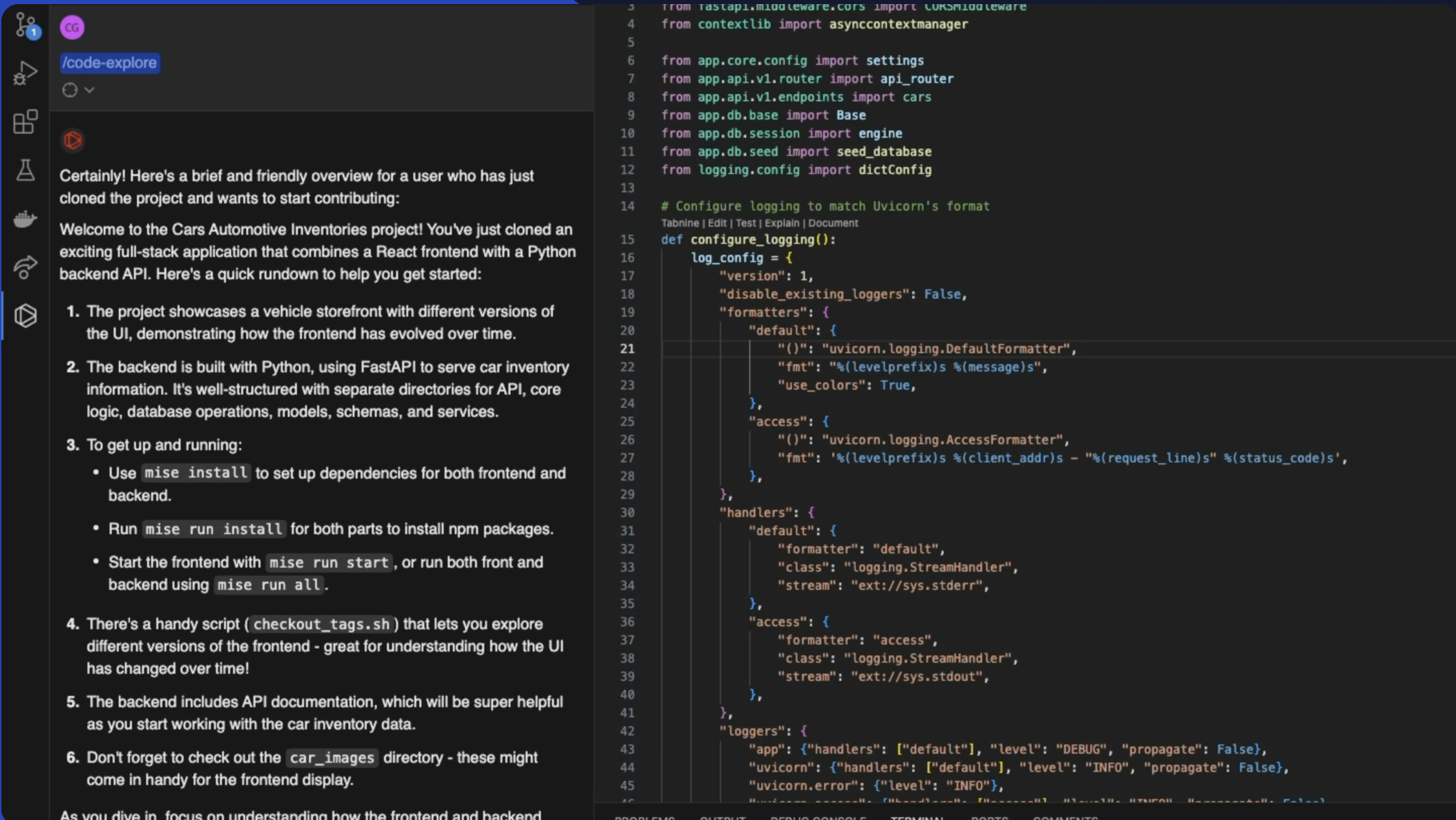Click the 'car_images' code snippet
The height and width of the screenshot is (820, 1456).
click(x=331, y=758)
